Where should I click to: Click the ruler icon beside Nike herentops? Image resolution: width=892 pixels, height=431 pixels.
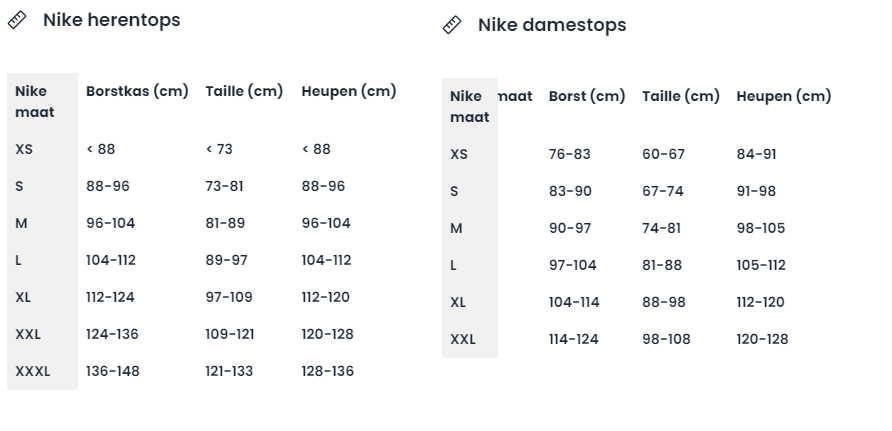17,20
